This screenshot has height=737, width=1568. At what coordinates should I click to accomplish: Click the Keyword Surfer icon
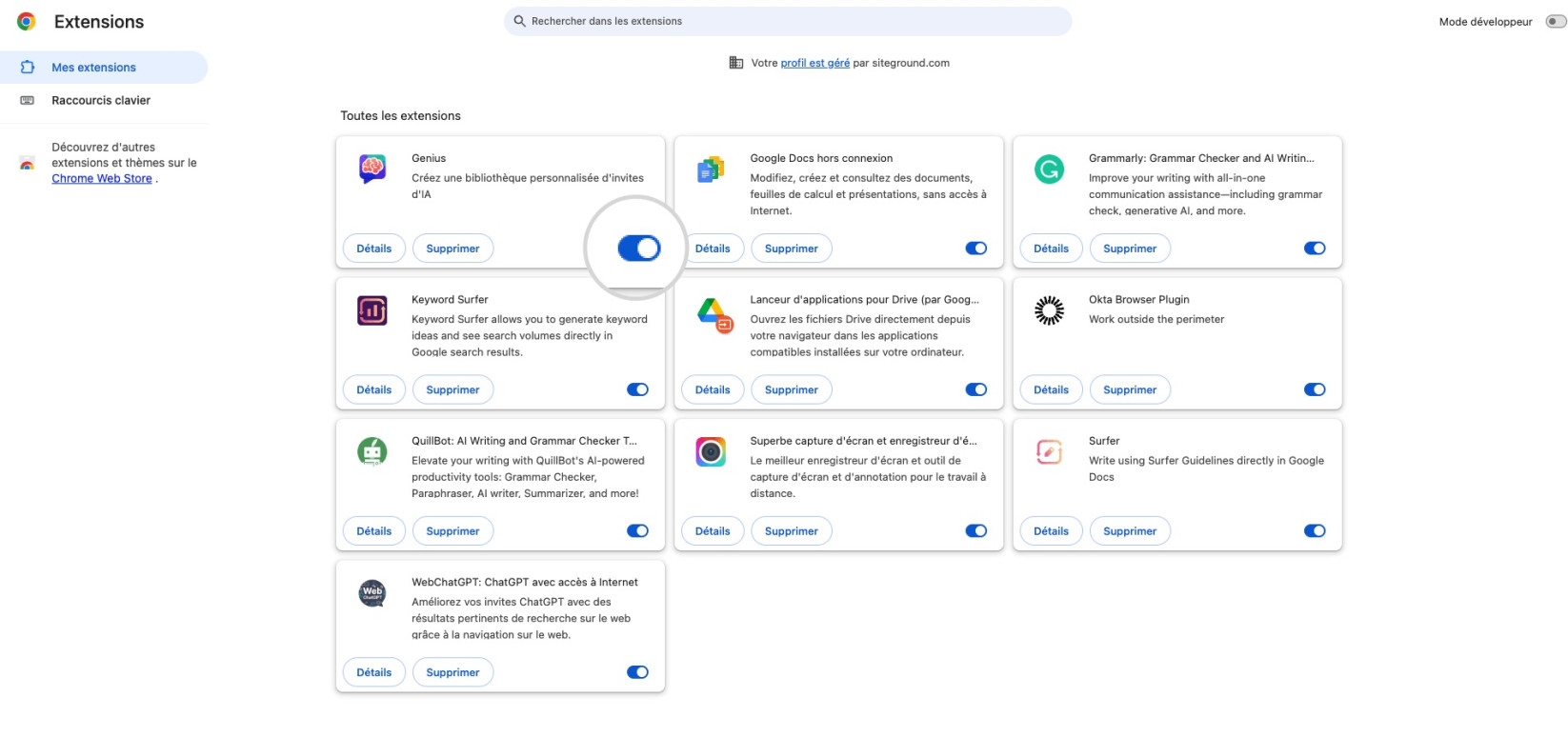(372, 310)
